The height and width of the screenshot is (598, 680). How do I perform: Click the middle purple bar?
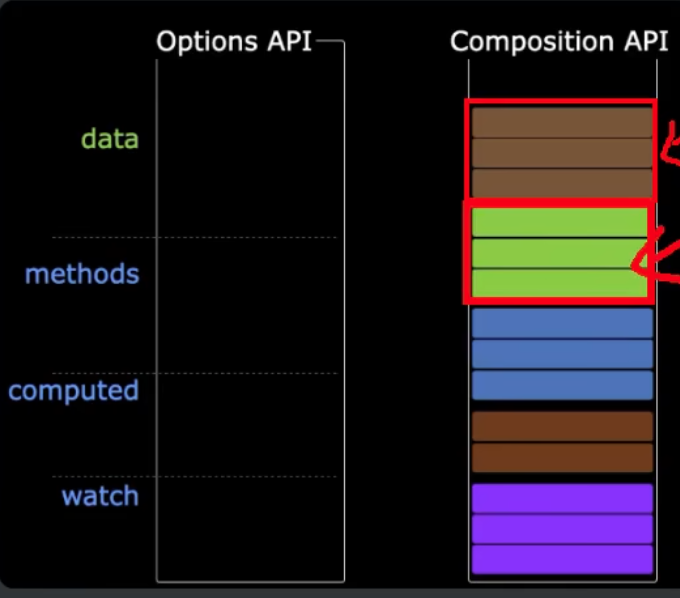click(562, 529)
